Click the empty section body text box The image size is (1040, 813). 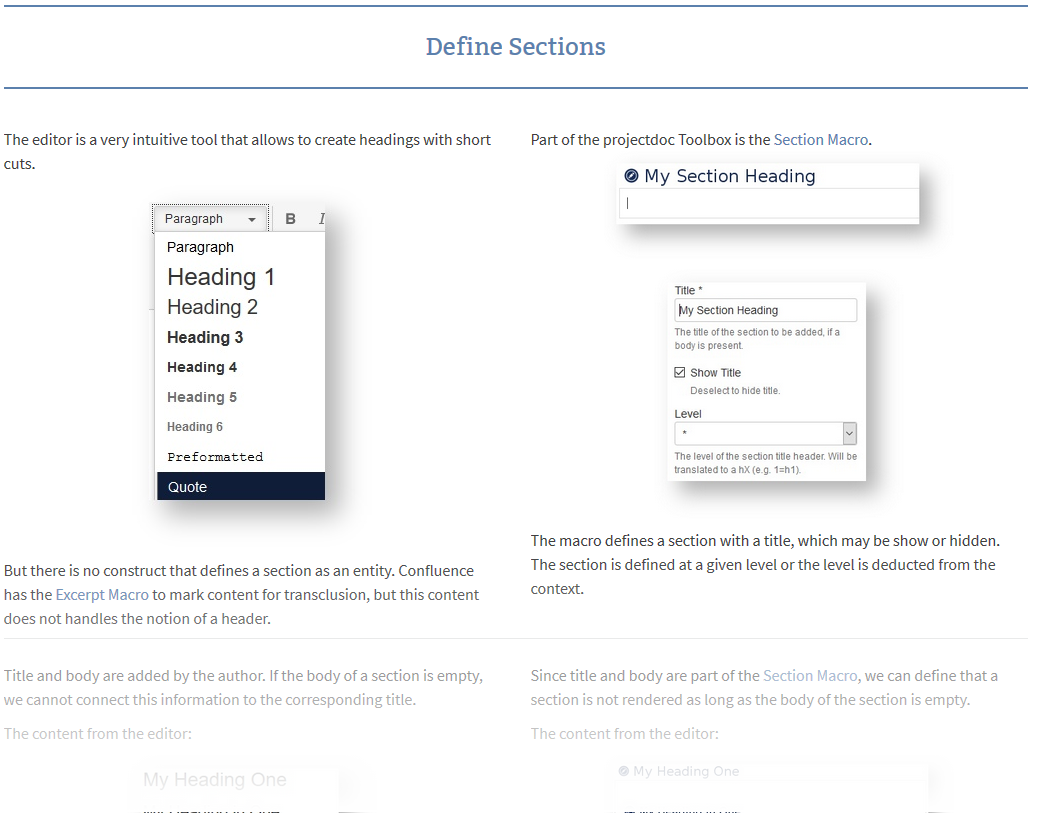click(x=768, y=203)
